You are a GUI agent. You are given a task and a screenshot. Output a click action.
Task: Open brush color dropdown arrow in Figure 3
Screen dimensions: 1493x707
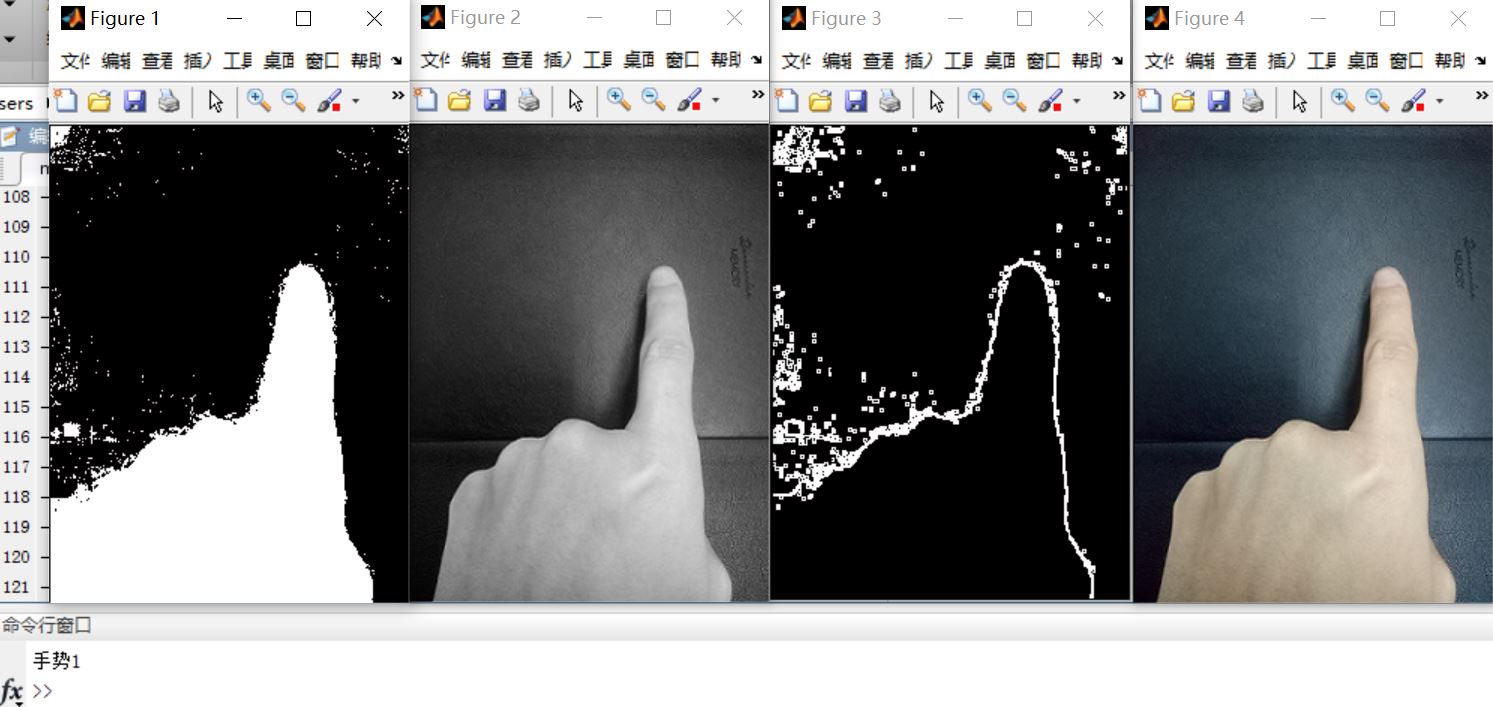click(x=1076, y=101)
